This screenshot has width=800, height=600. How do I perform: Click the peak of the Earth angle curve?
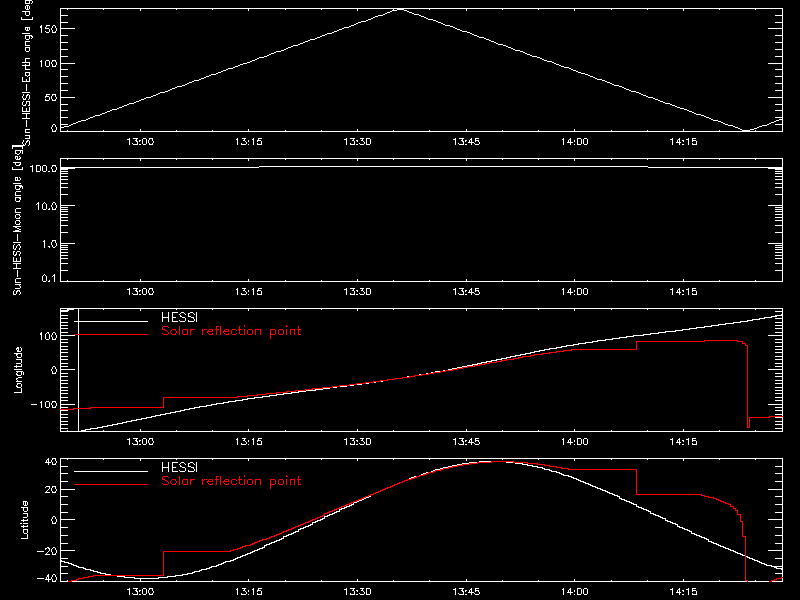[x=399, y=9]
